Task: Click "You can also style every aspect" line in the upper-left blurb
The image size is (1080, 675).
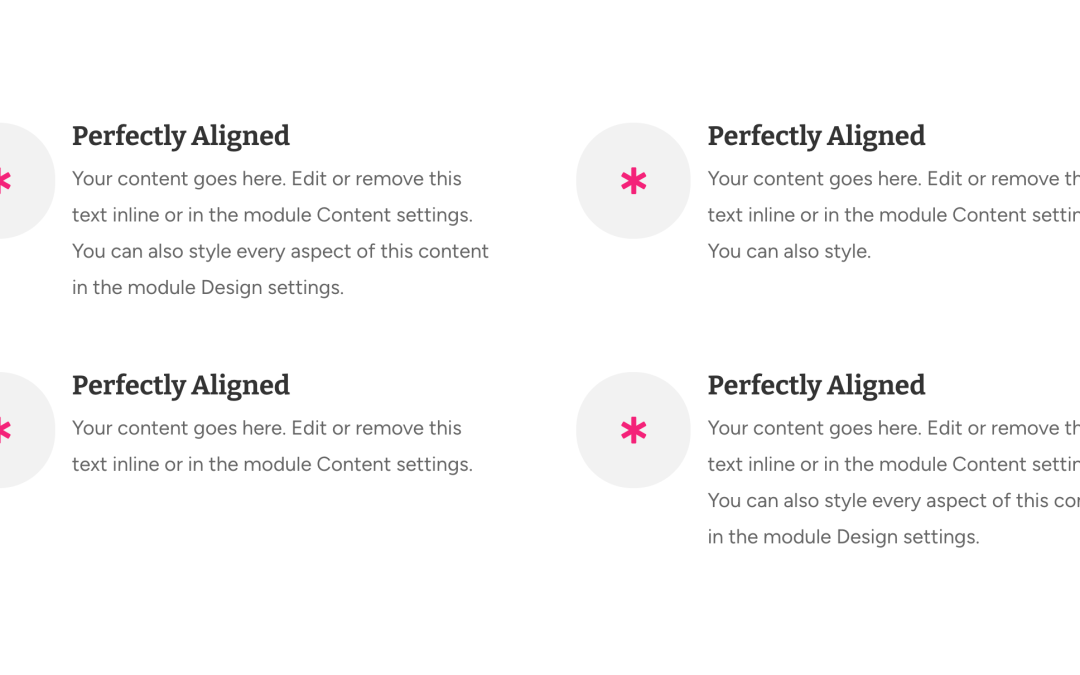Action: click(x=280, y=251)
